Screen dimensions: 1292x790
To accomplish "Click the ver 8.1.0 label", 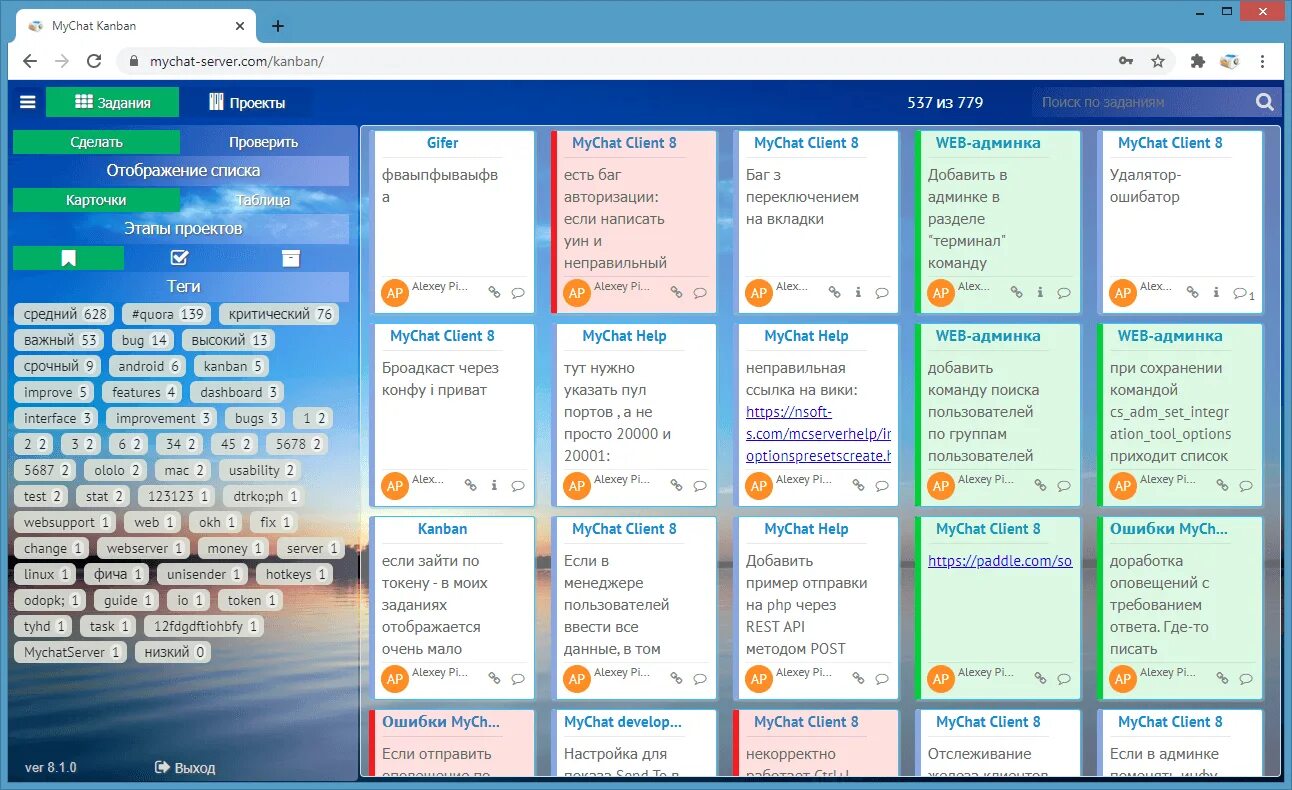I will tap(51, 768).
